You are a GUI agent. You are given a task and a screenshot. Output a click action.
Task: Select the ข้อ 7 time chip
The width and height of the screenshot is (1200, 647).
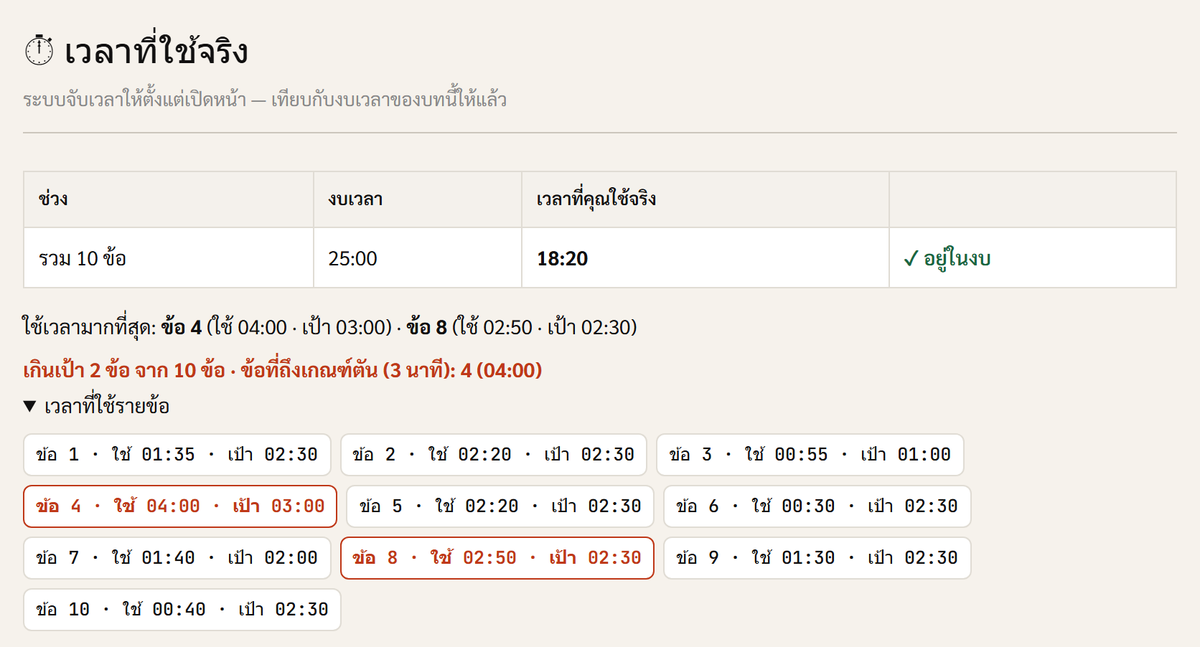pos(177,558)
